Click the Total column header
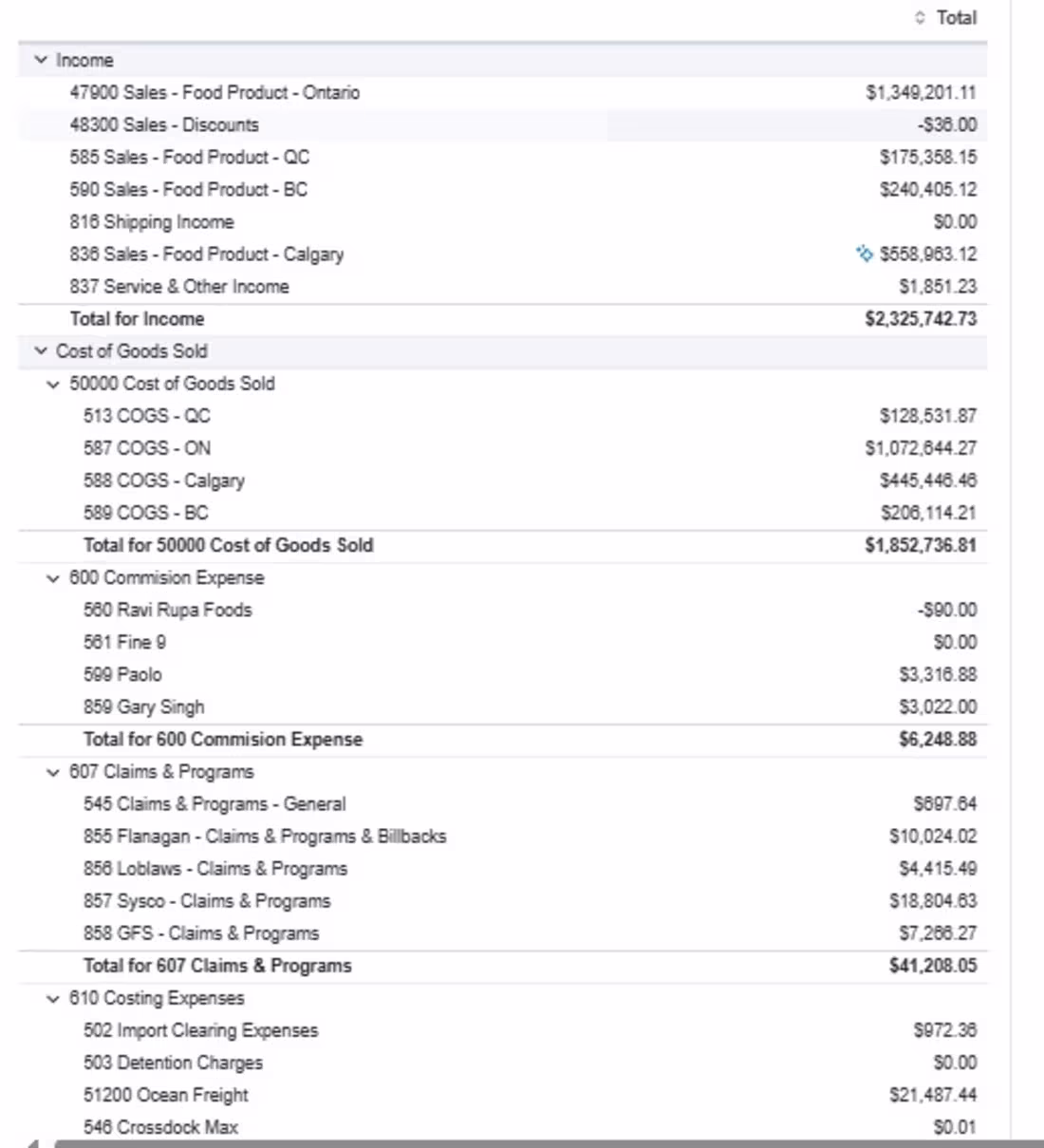1044x1148 pixels. click(x=956, y=17)
